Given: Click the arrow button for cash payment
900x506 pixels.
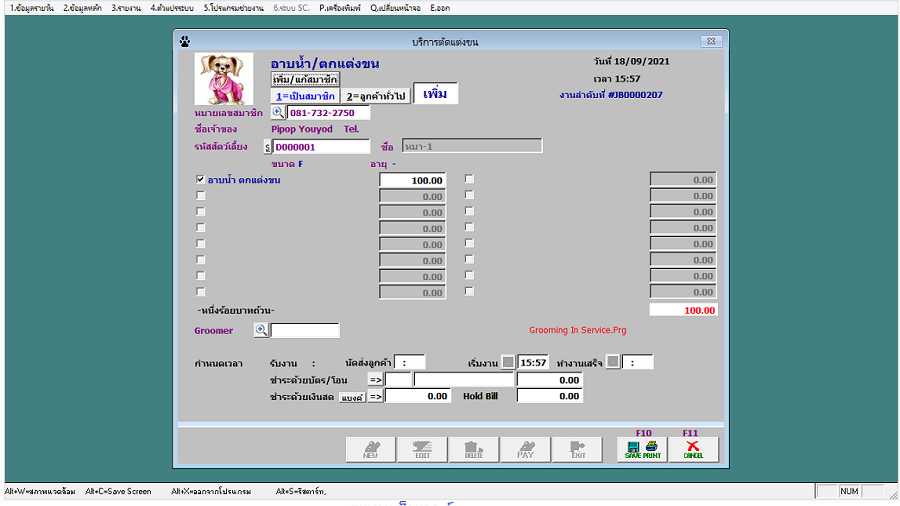Looking at the screenshot, I should pyautogui.click(x=375, y=397).
